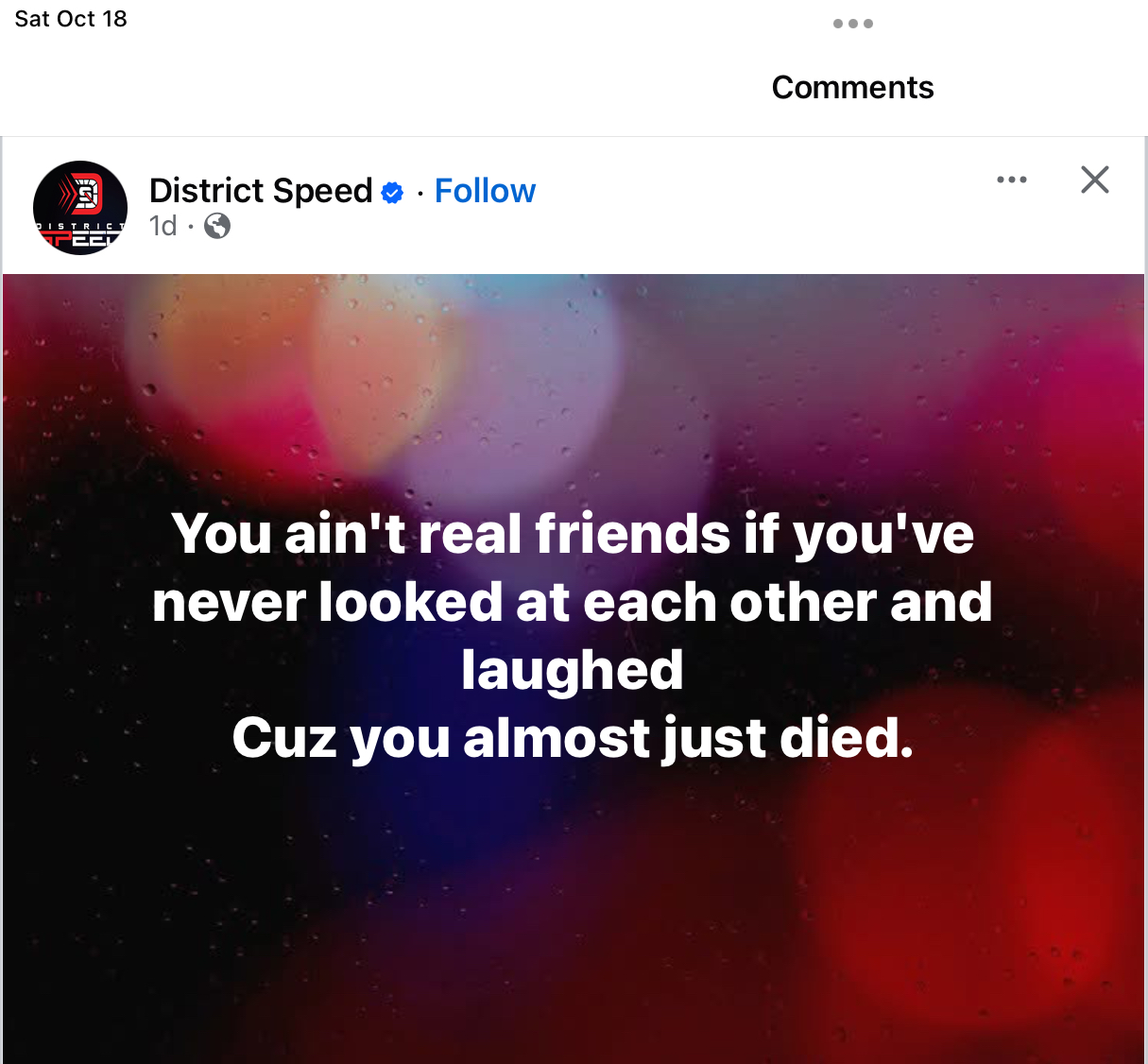Tap the Comments header title

point(852,87)
